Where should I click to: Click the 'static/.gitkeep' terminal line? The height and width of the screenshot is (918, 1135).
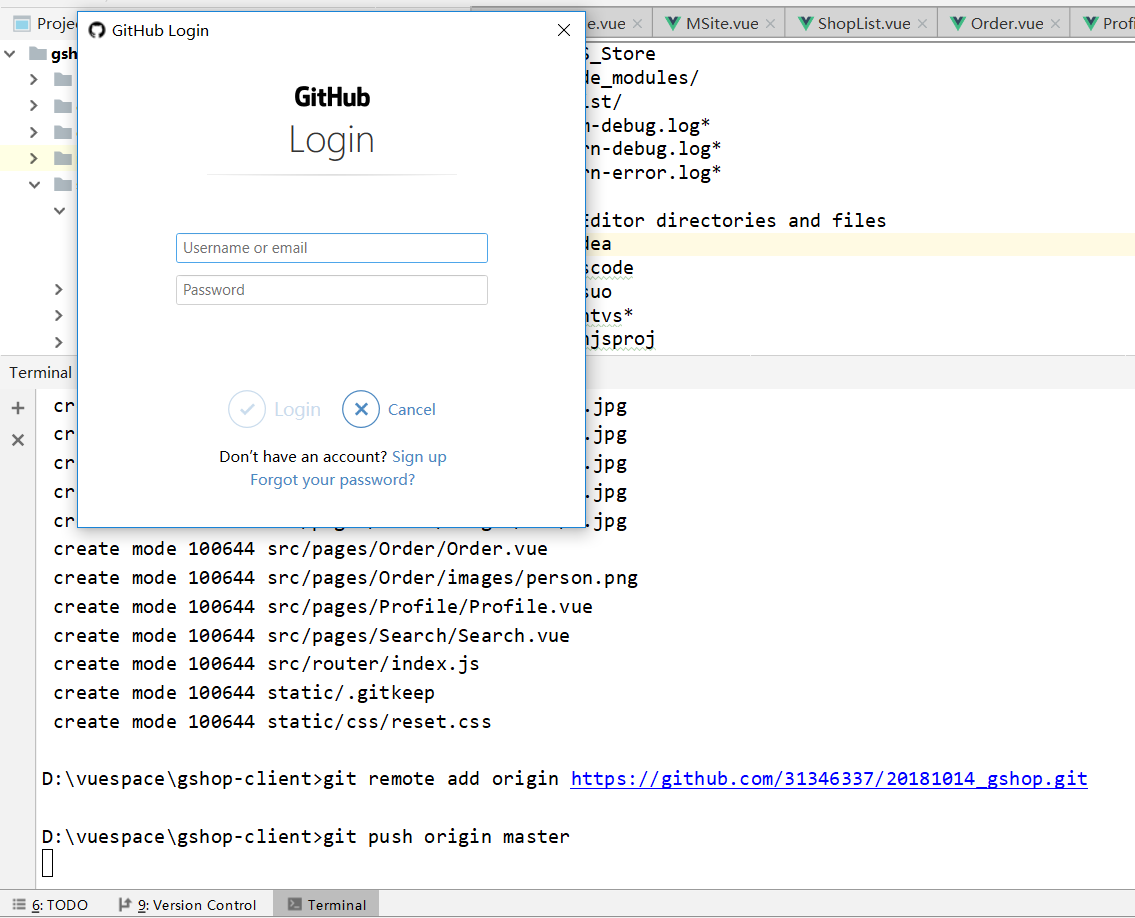(244, 693)
